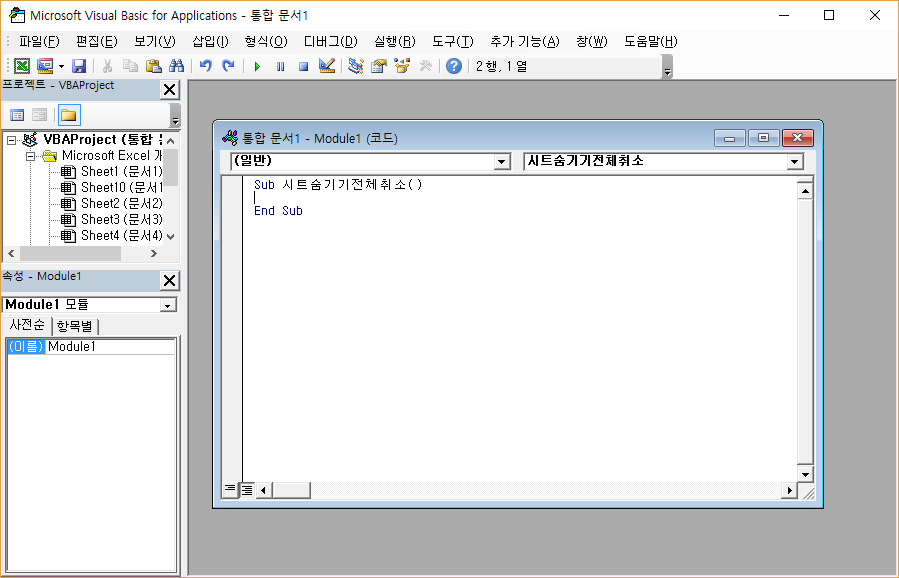899x578 pixels.
Task: Switch to the 항목별 tab
Action: 75,326
